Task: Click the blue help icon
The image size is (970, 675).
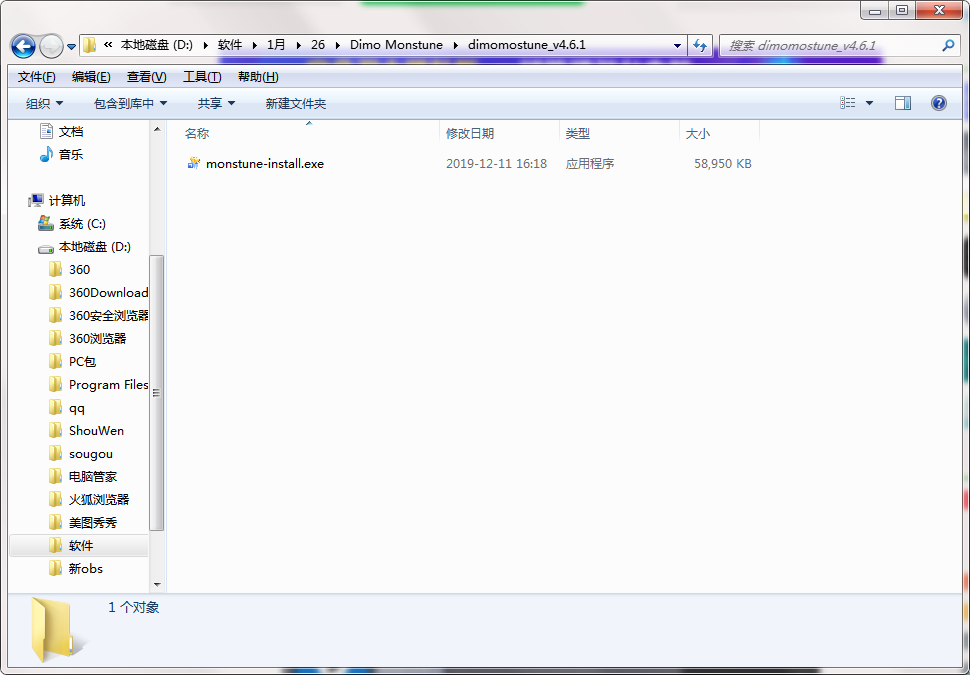Action: 938,103
